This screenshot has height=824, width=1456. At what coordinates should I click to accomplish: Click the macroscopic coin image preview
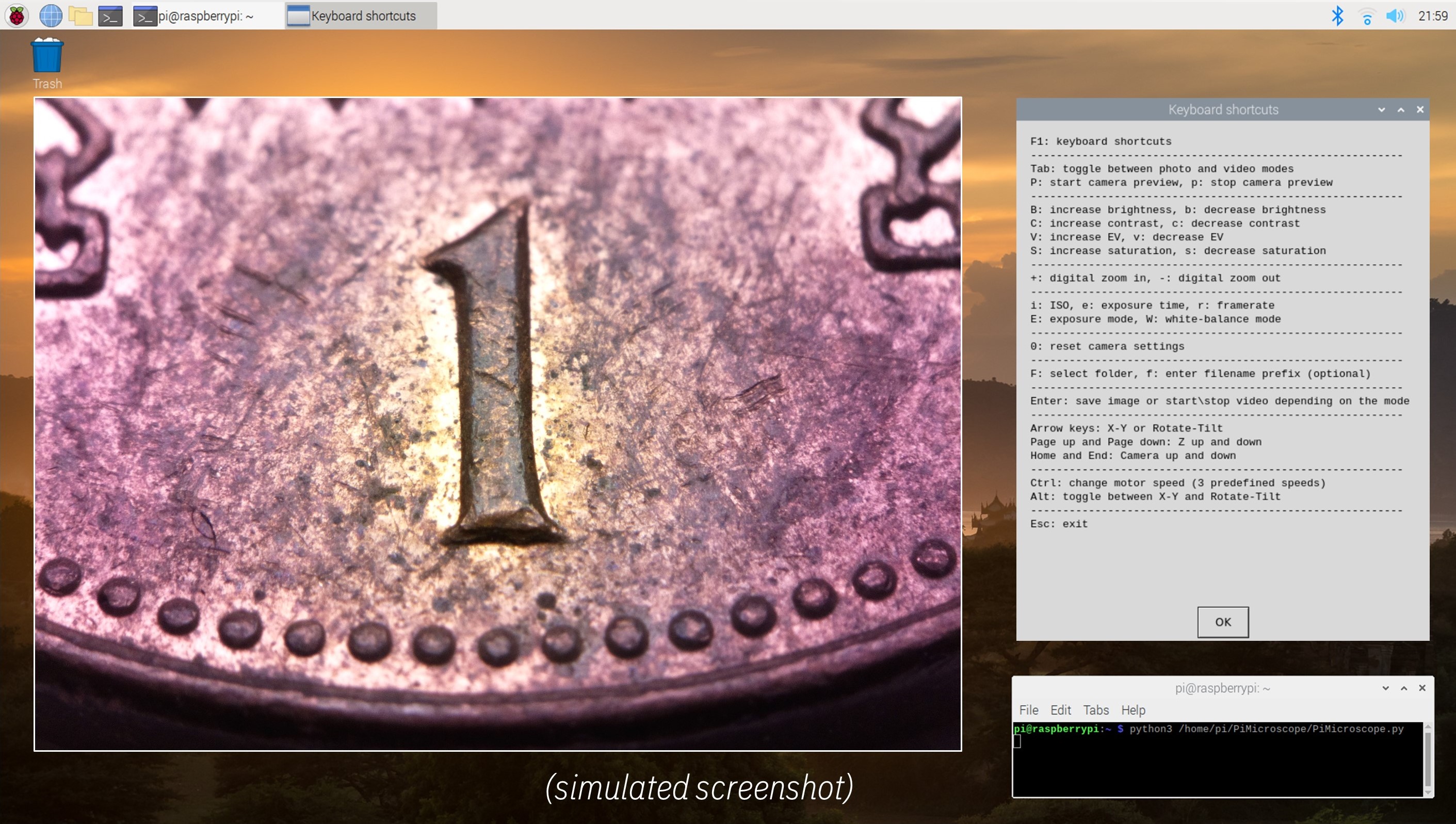[498, 424]
